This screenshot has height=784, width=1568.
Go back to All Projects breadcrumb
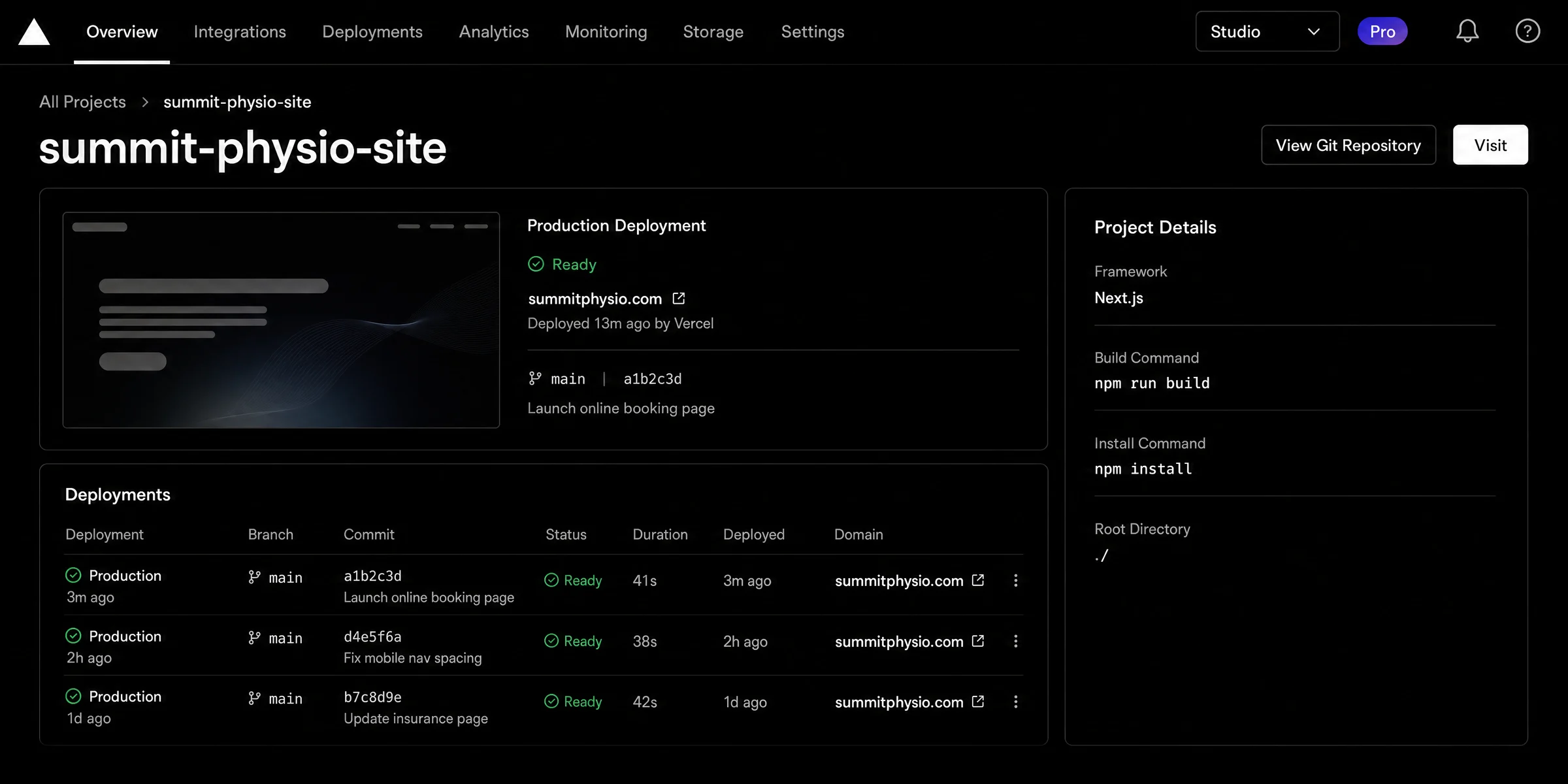click(x=82, y=102)
